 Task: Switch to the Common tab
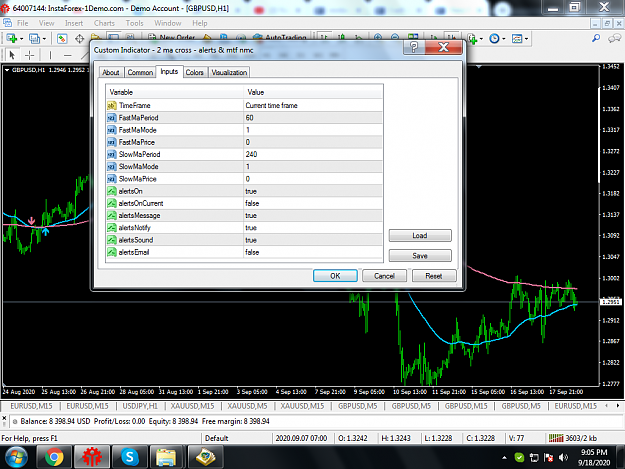tap(140, 73)
